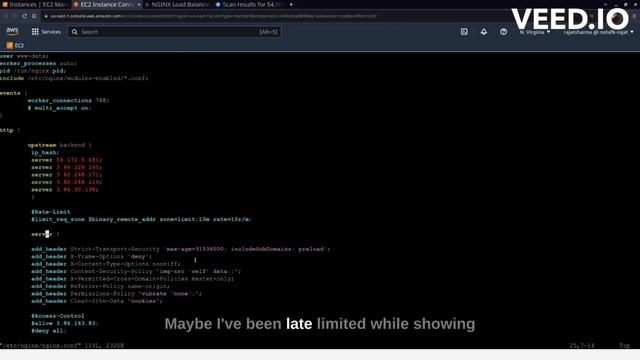Click the 'X-Content-Type-Options' header line
The image size is (640, 360).
(x=106, y=264)
